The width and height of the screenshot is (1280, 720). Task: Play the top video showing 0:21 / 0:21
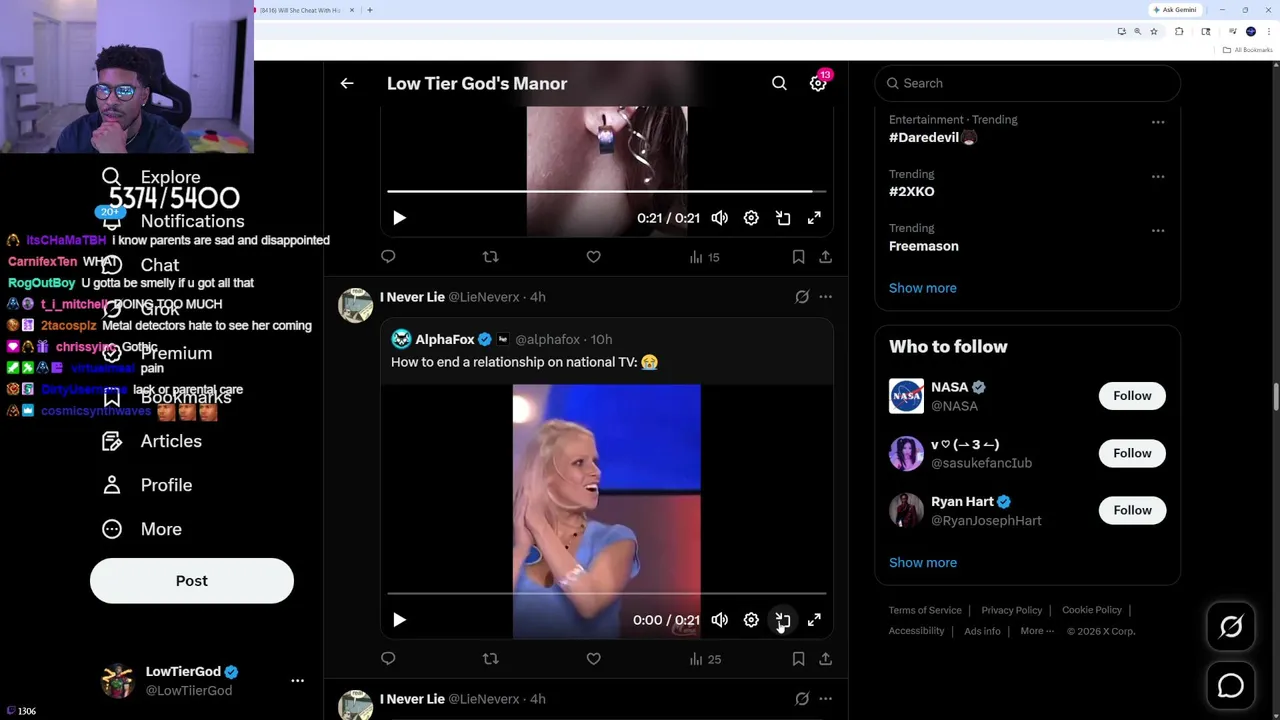(x=399, y=218)
